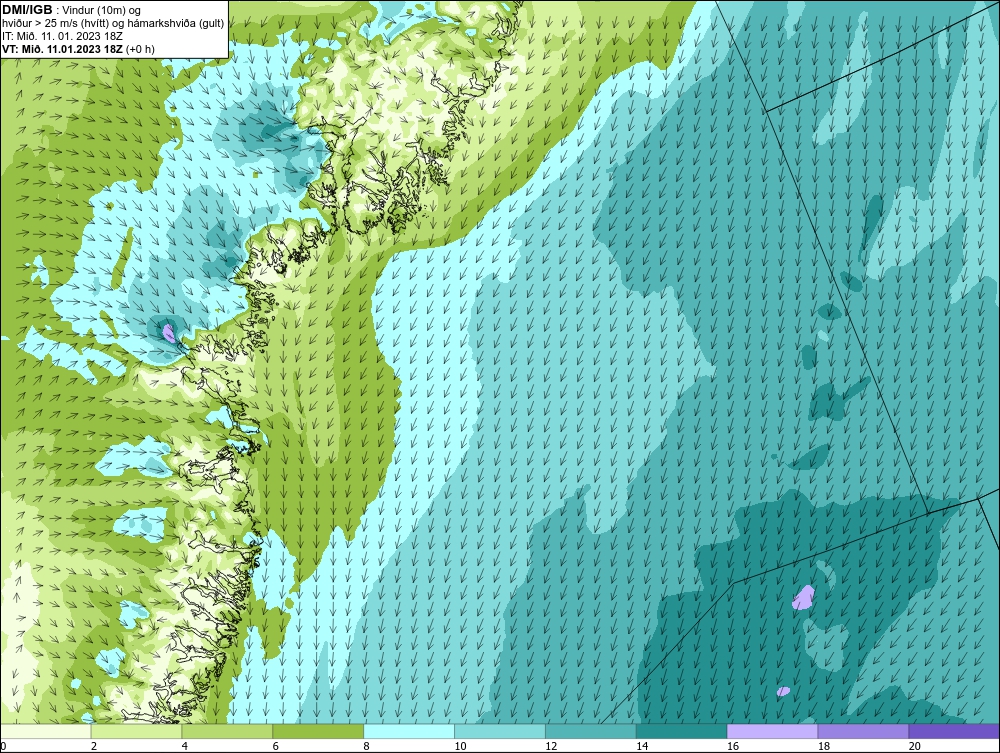Viewport: 1000px width, 753px height.
Task: Click the bold "DMI/IGB" title text
Action: [27, 10]
